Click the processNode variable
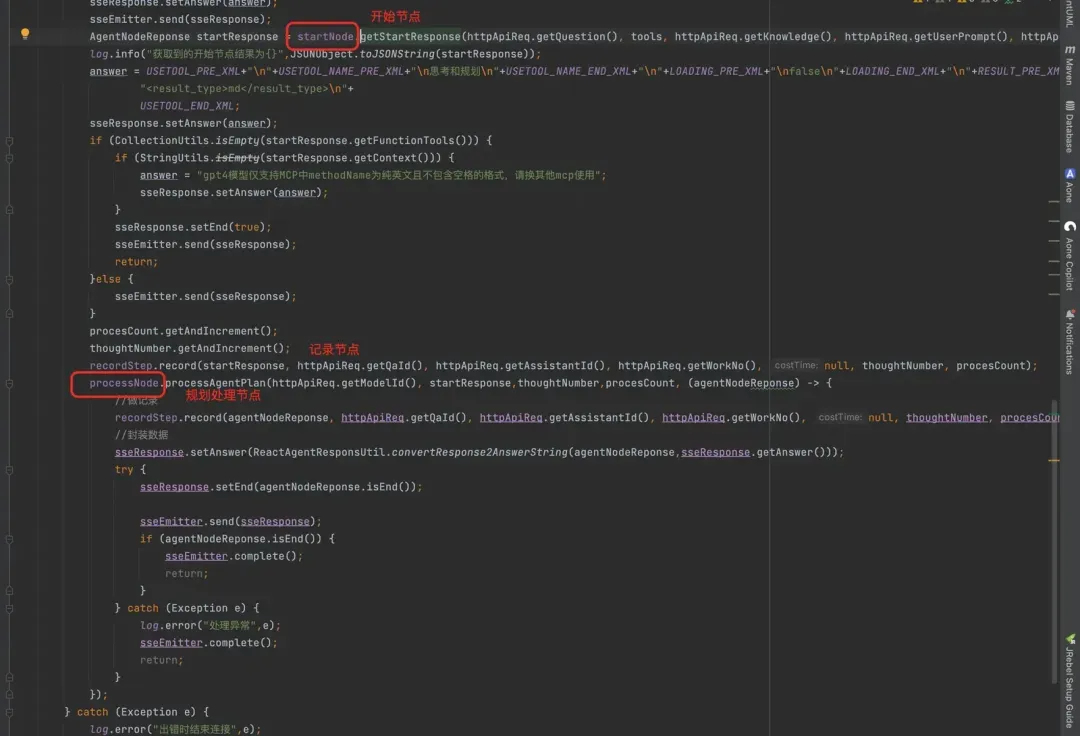1080x736 pixels. point(124,383)
